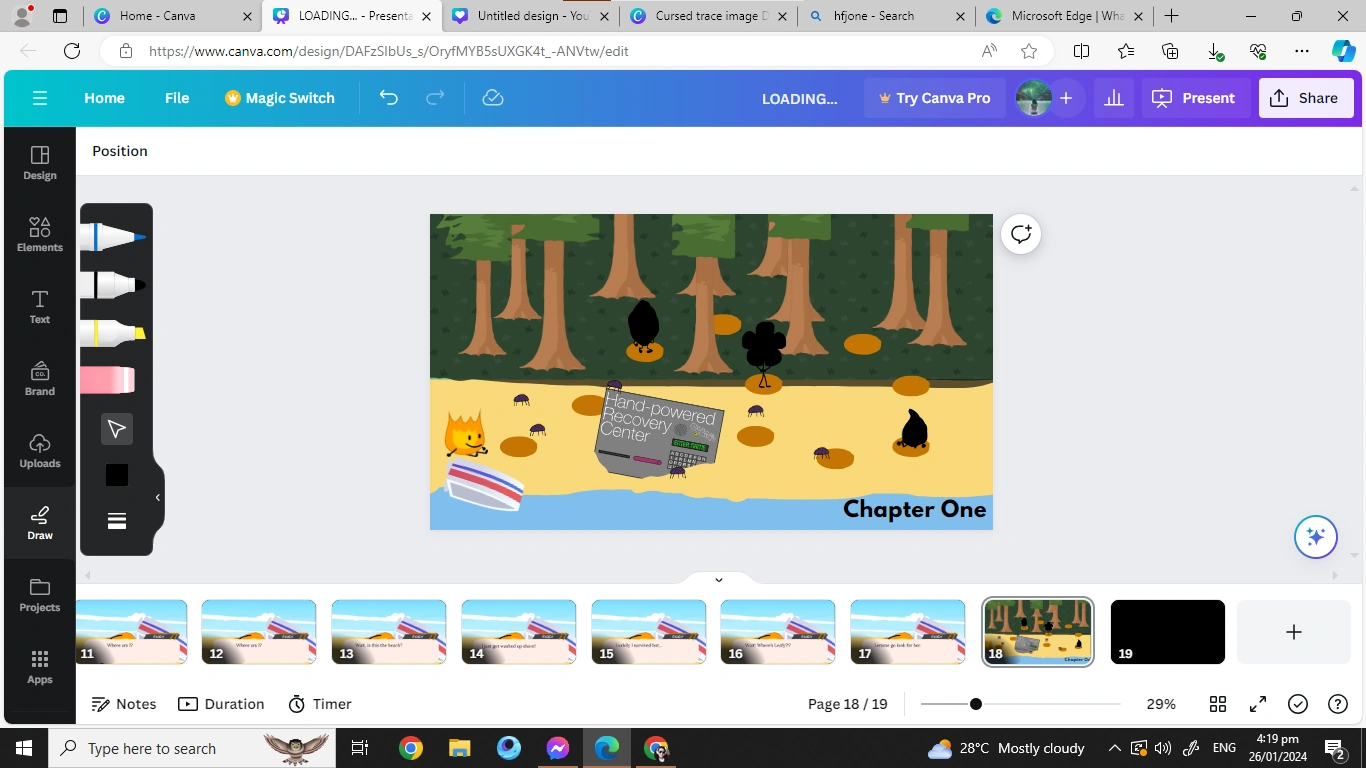Open the Elements panel
Screen dimensions: 1366x768
[39, 233]
